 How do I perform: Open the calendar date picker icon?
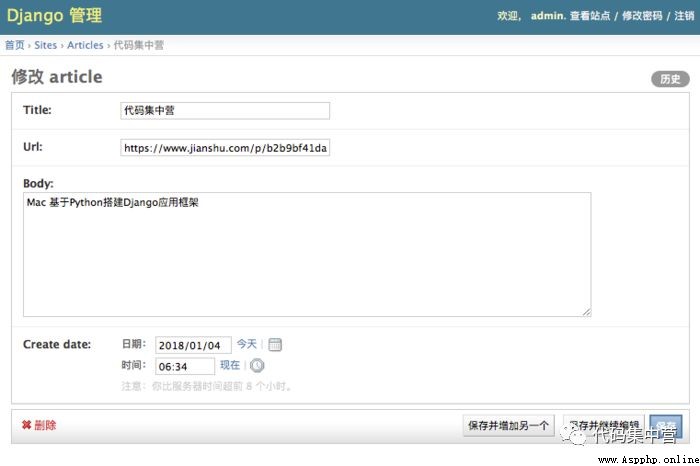click(x=275, y=345)
